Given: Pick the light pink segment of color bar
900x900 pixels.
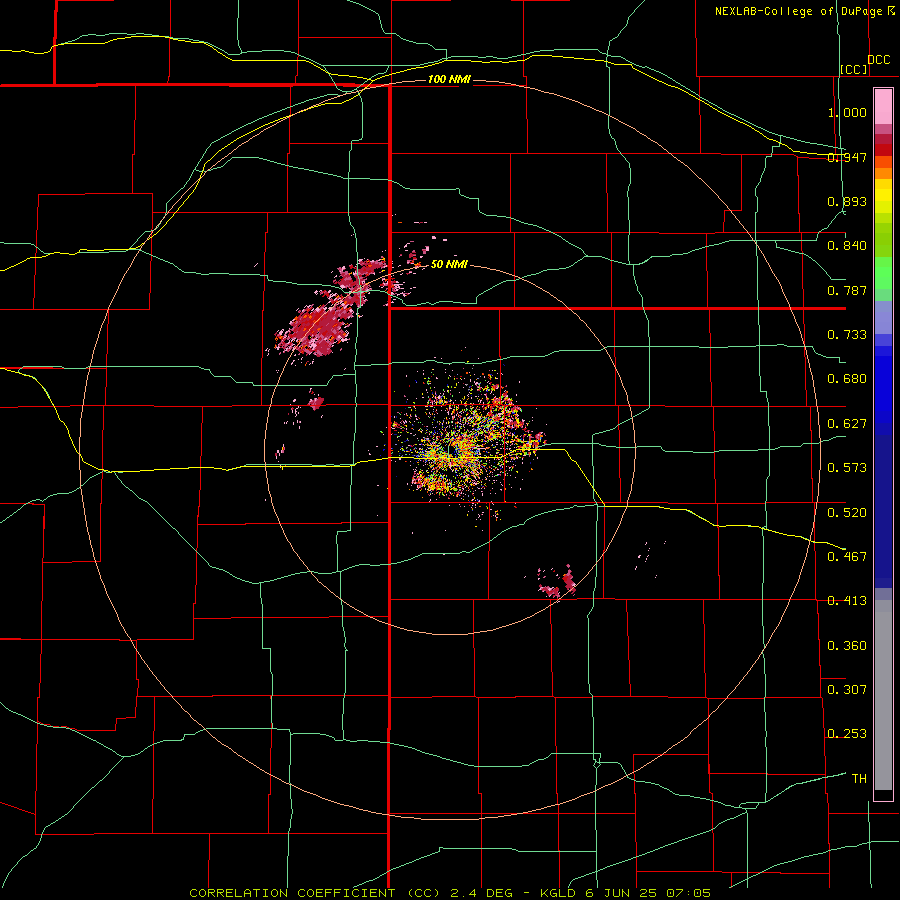Looking at the screenshot, I should pyautogui.click(x=883, y=107).
